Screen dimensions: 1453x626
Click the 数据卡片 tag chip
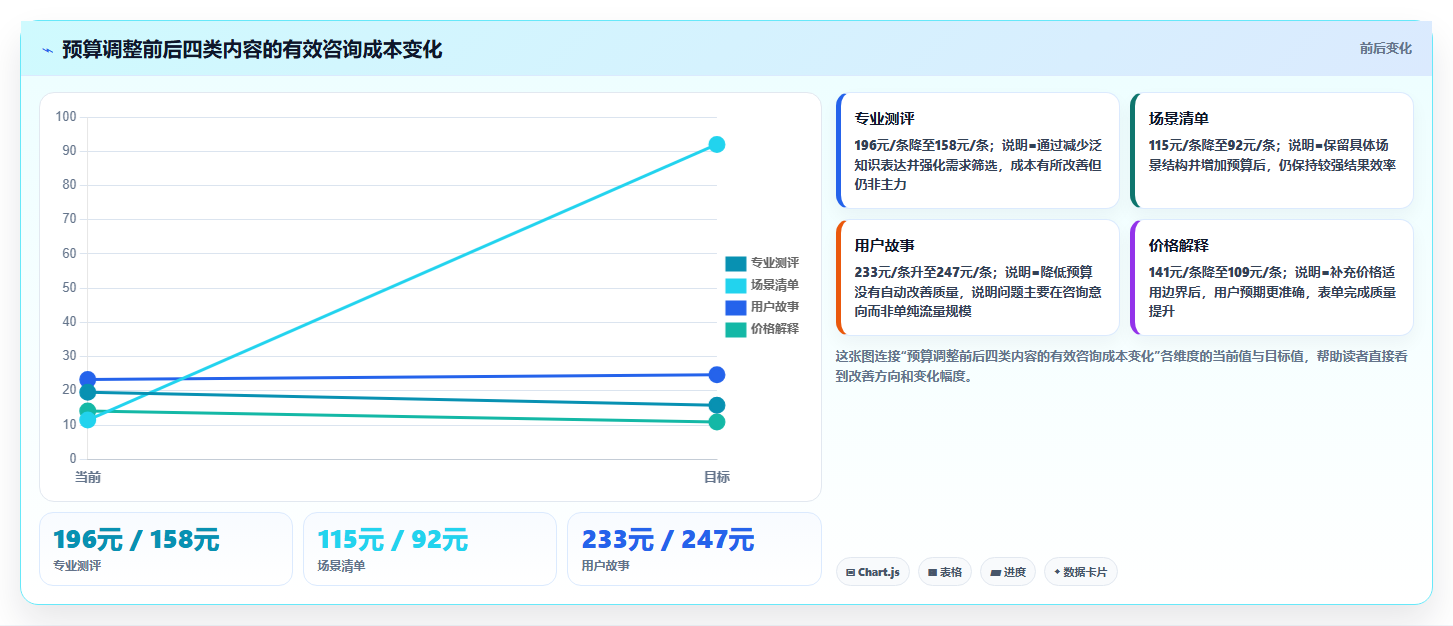(1081, 572)
